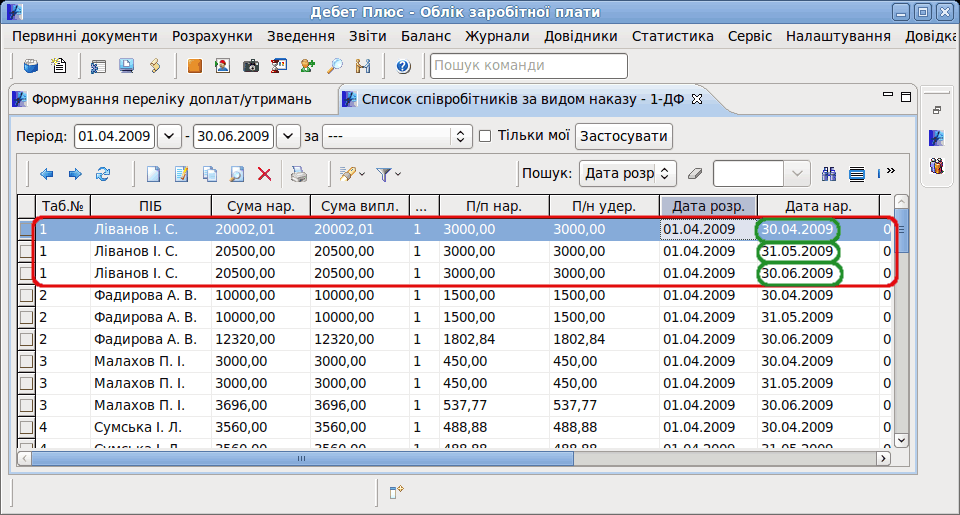Expand the search value dropdown arrow
Image resolution: width=960 pixels, height=515 pixels.
(797, 174)
